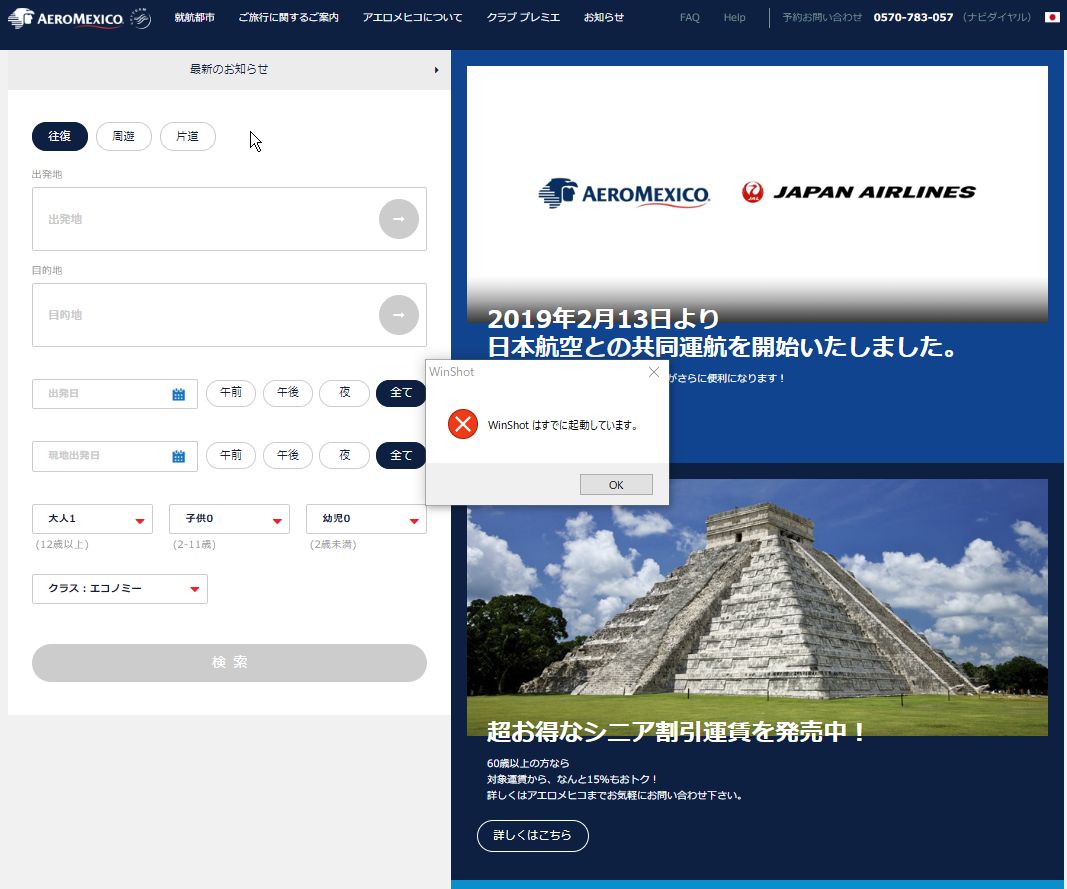Click the Japan Airlines logo in banner
Screen dimensions: 1067x889
point(858,192)
